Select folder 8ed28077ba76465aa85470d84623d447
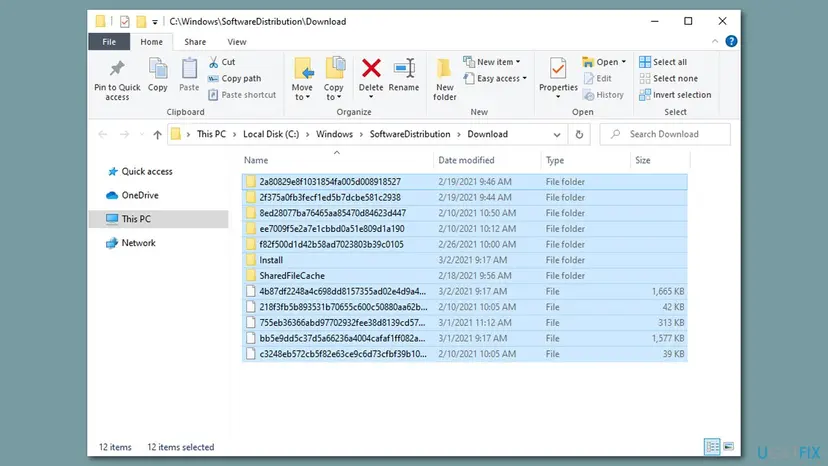Image resolution: width=828 pixels, height=466 pixels. [465, 213]
